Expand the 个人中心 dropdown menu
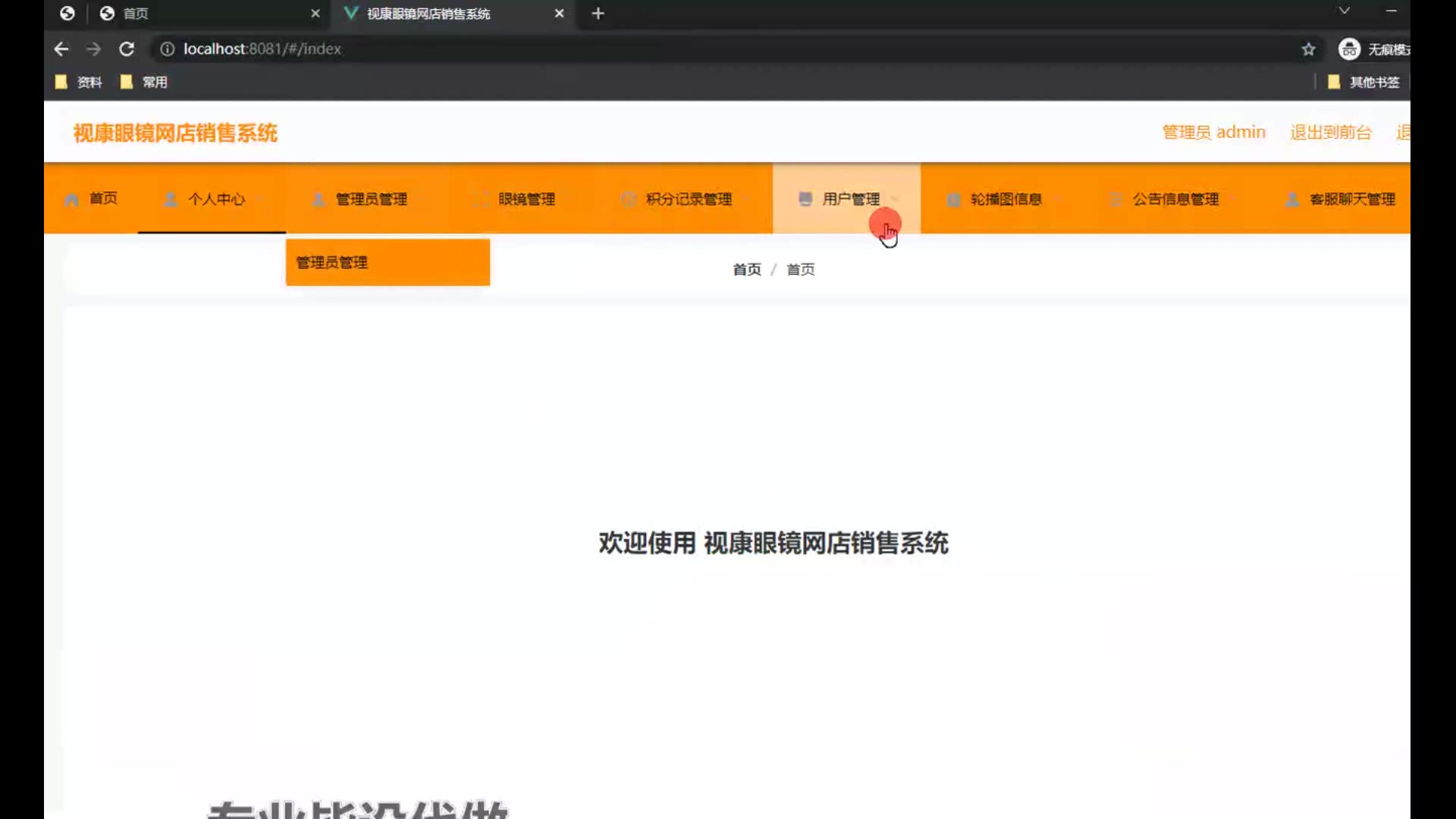Viewport: 1456px width, 819px height. 216,199
